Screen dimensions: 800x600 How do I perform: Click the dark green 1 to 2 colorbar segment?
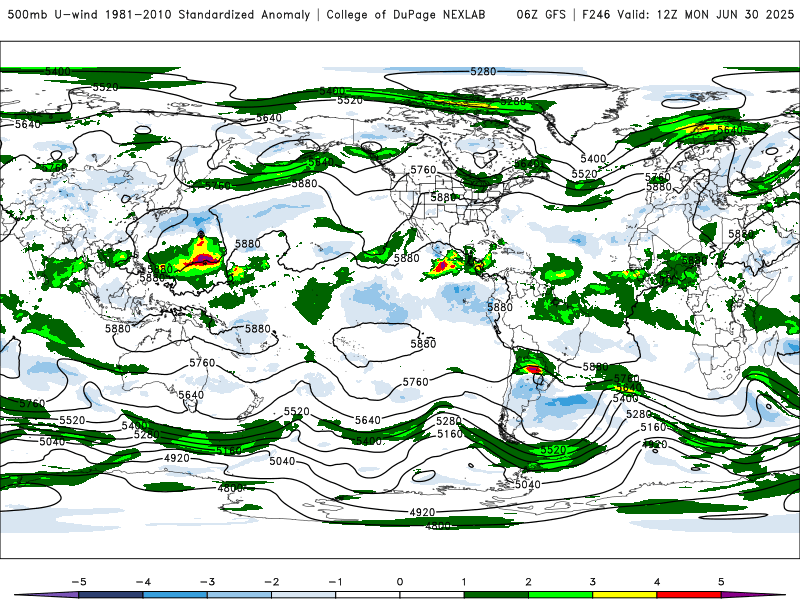pyautogui.click(x=496, y=595)
